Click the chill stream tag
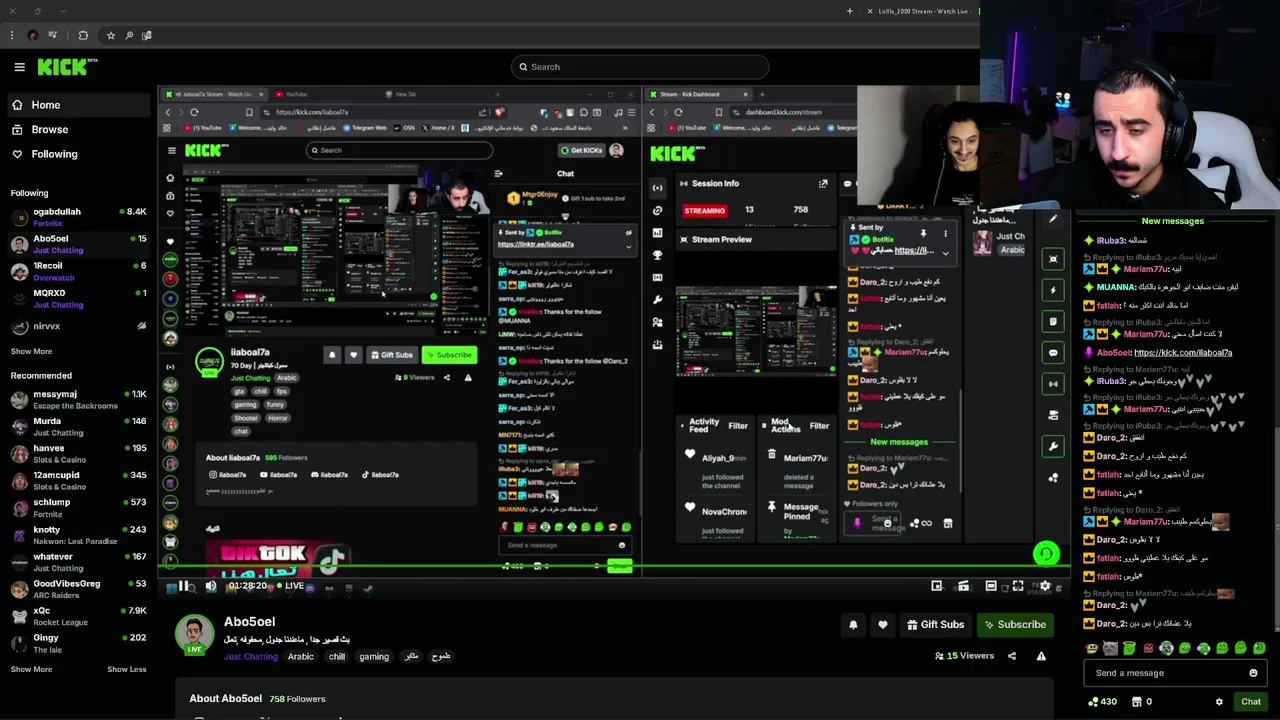 337,657
